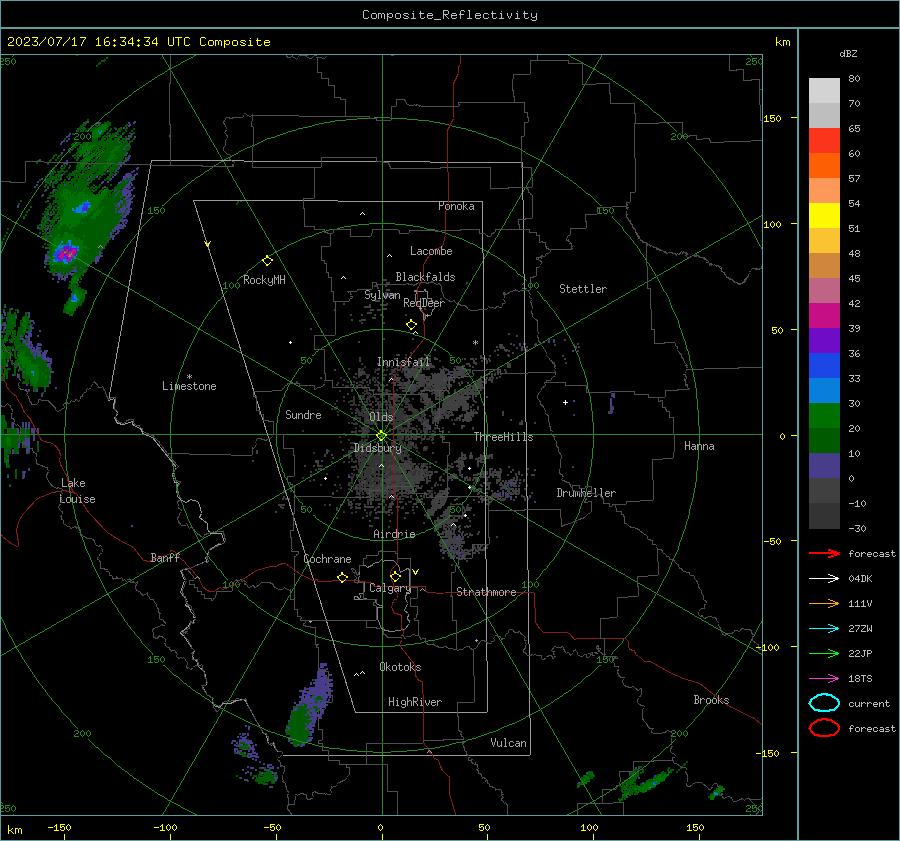Image resolution: width=900 pixels, height=841 pixels.
Task: Click yellow diamond marker near RockyMH
Action: coord(267,261)
